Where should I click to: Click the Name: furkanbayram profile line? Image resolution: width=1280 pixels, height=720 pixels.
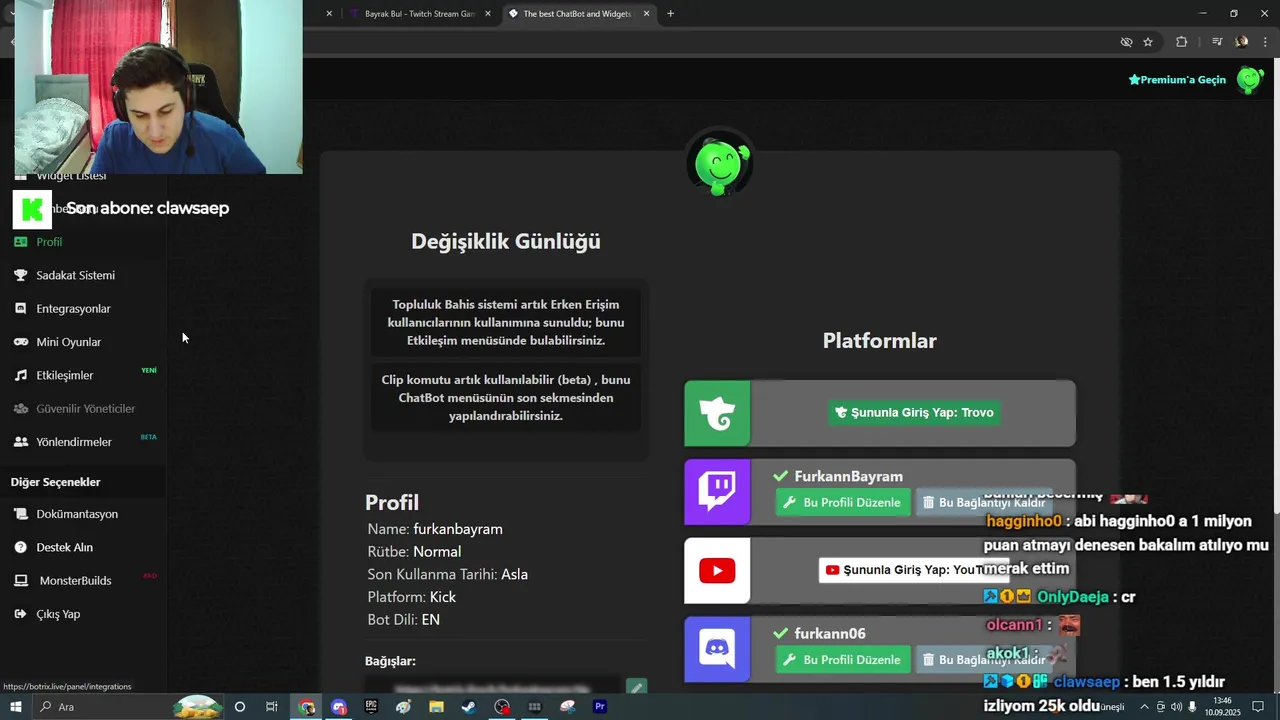tap(435, 529)
